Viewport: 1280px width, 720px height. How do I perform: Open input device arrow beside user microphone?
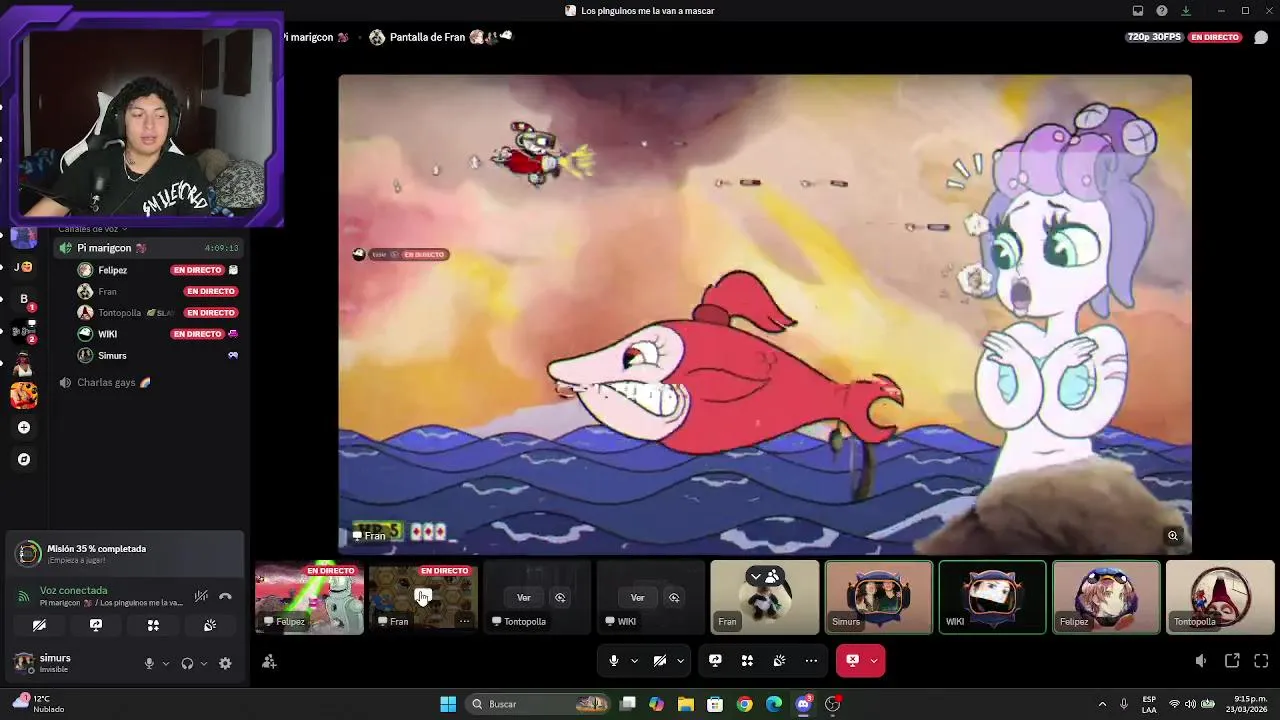(x=166, y=663)
